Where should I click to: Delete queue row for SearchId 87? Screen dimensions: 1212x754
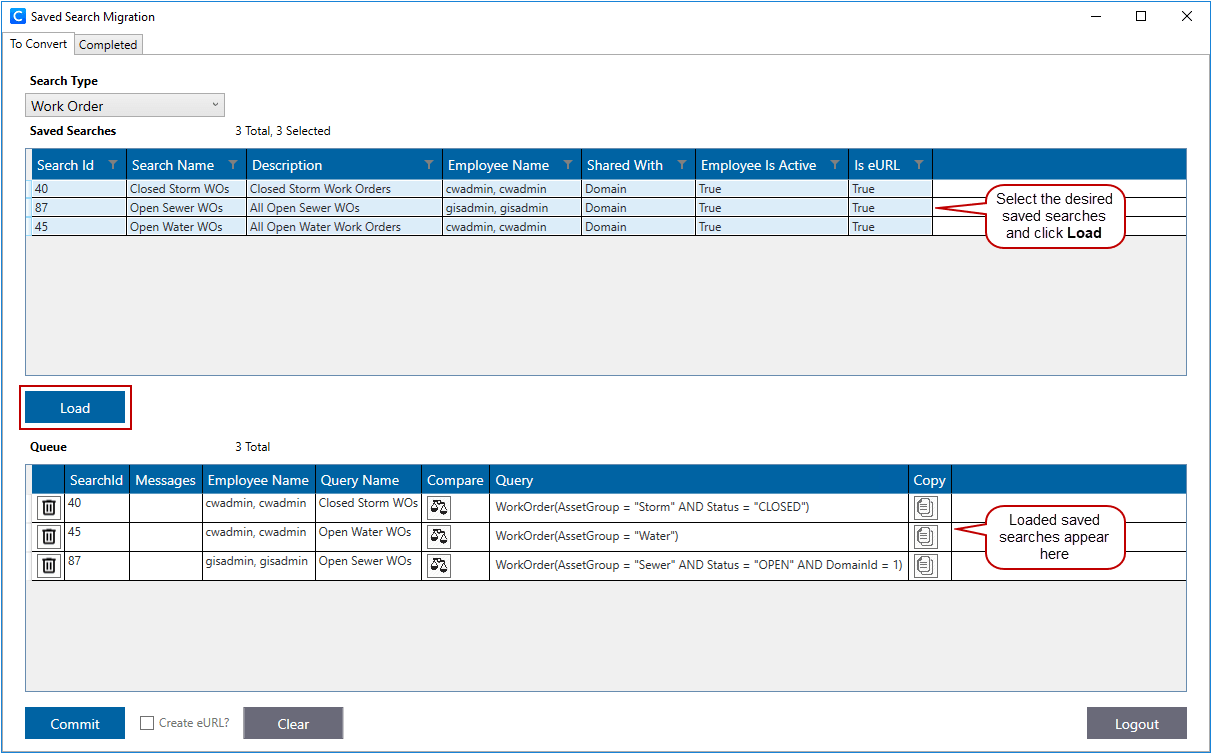pos(48,566)
